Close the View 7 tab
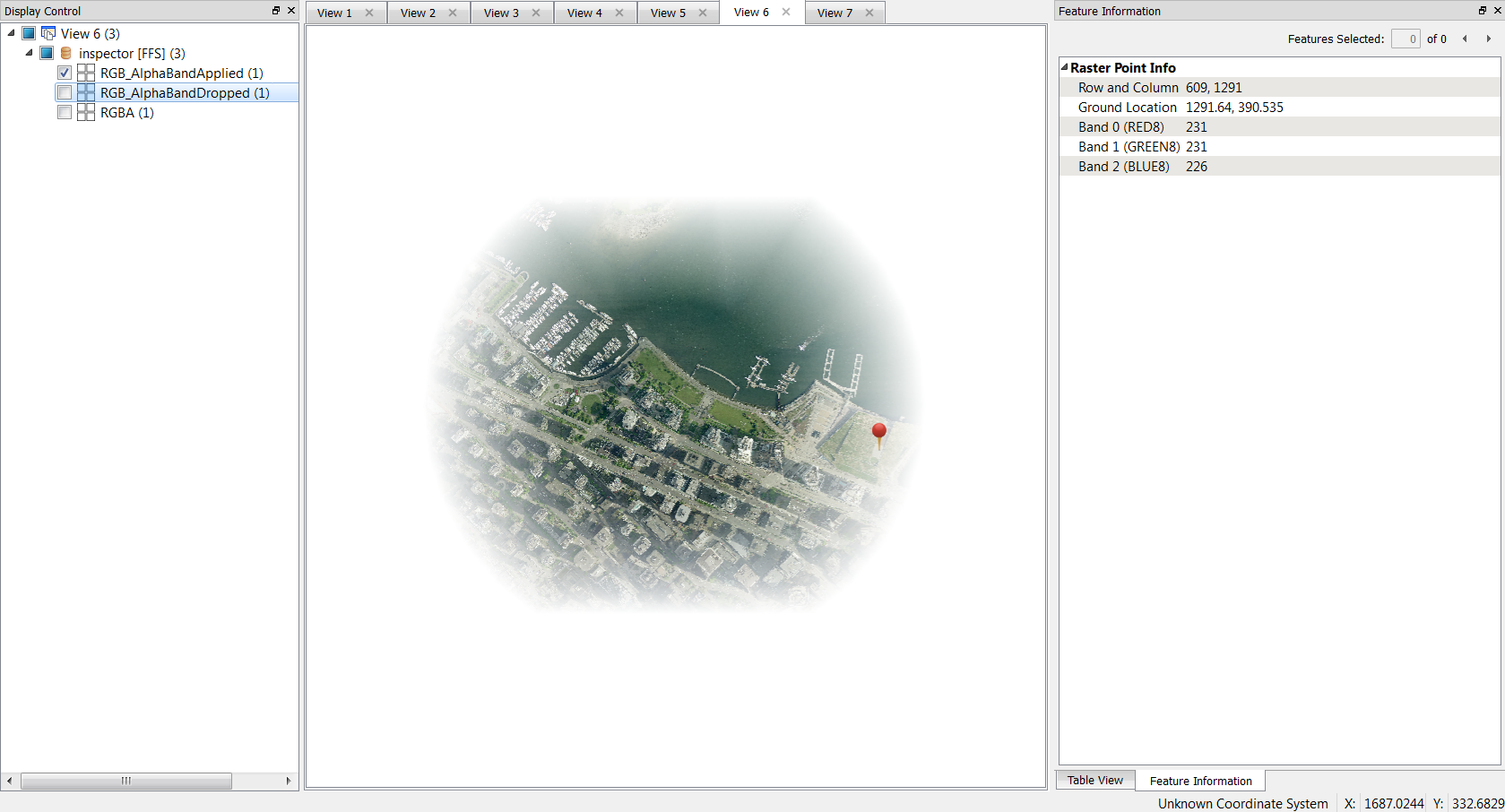The width and height of the screenshot is (1505, 812). pyautogui.click(x=869, y=13)
